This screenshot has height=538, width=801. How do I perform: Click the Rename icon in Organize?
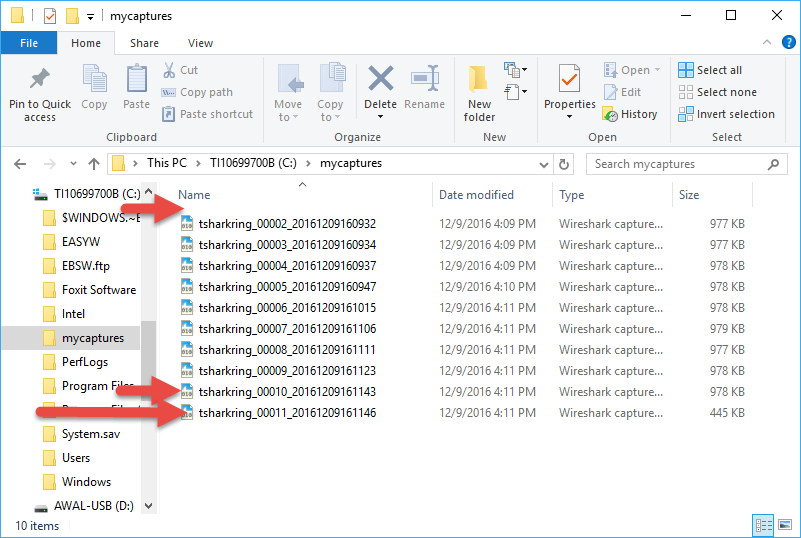point(425,80)
